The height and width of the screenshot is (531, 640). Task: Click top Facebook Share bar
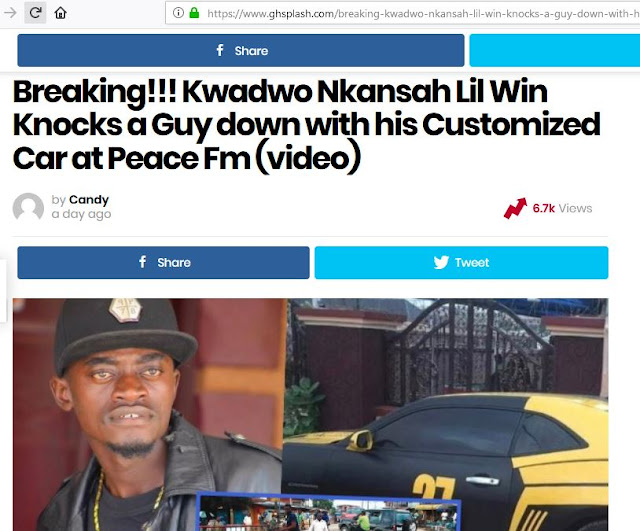pyautogui.click(x=241, y=50)
